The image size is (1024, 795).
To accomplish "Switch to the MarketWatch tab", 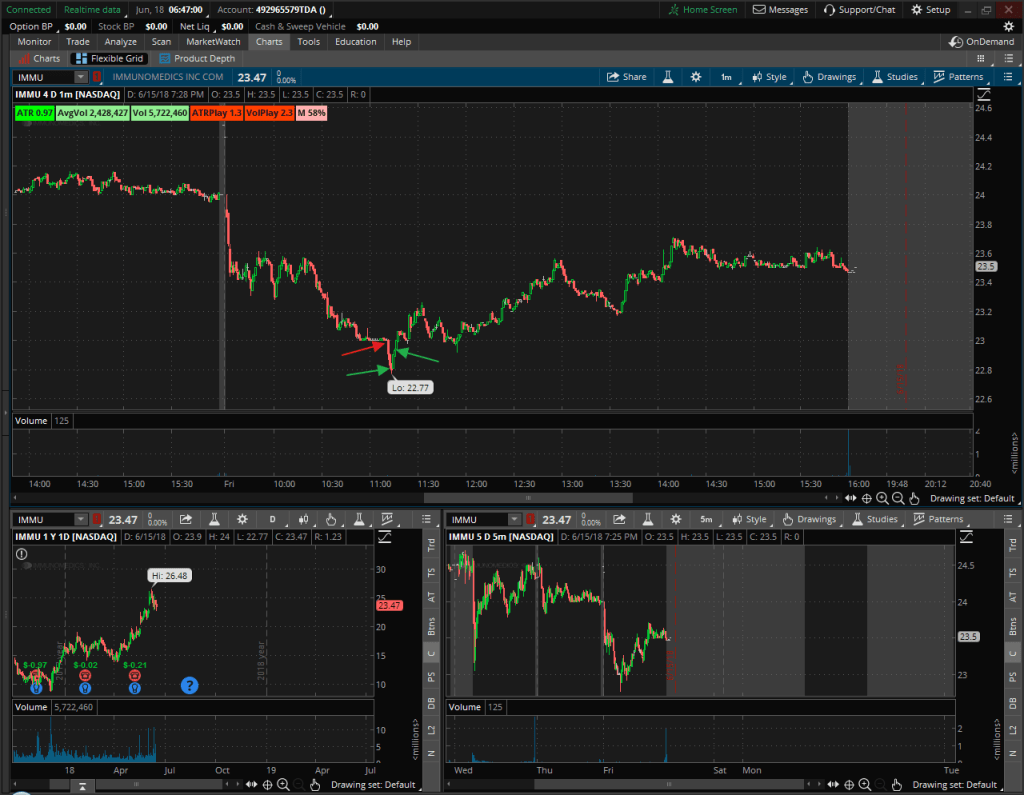I will [214, 42].
